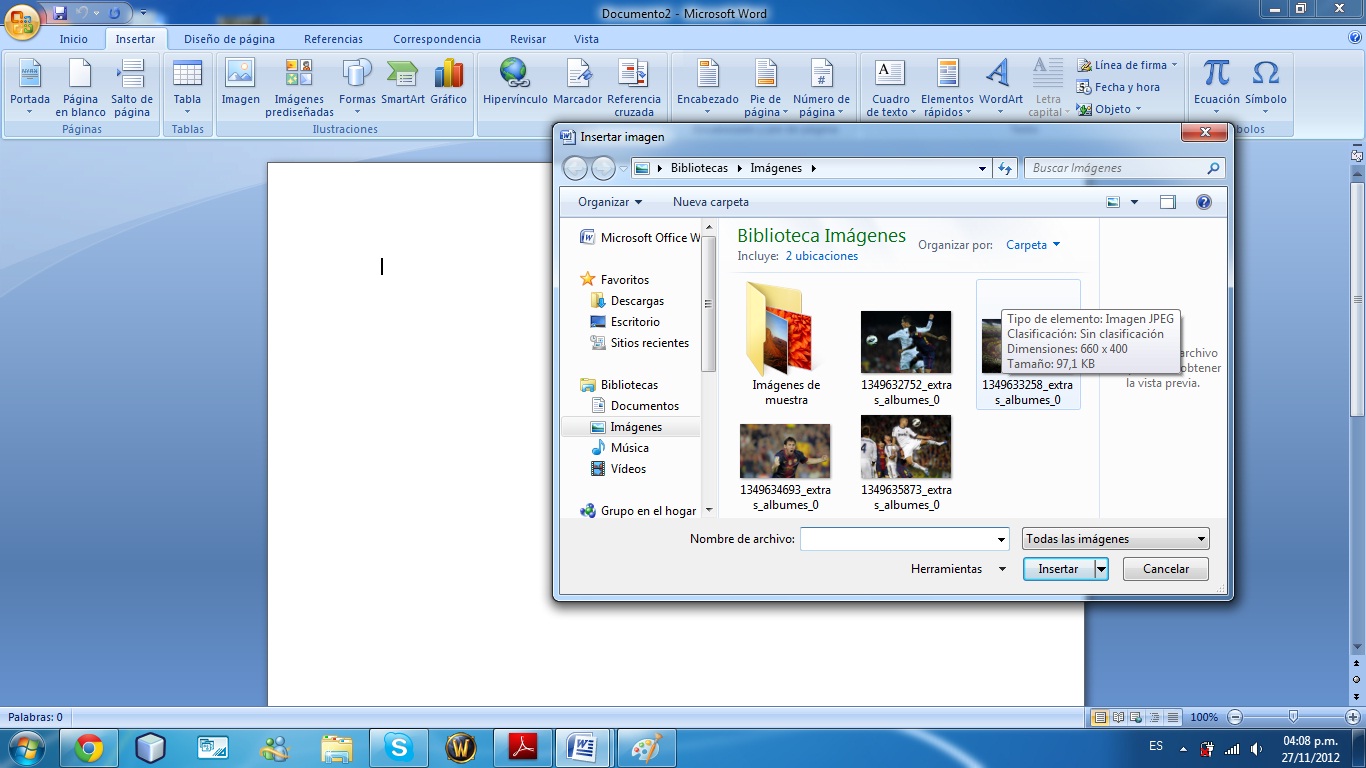Viewport: 1366px width, 768px height.
Task: Click the Cancelar button
Action: pyautogui.click(x=1166, y=569)
